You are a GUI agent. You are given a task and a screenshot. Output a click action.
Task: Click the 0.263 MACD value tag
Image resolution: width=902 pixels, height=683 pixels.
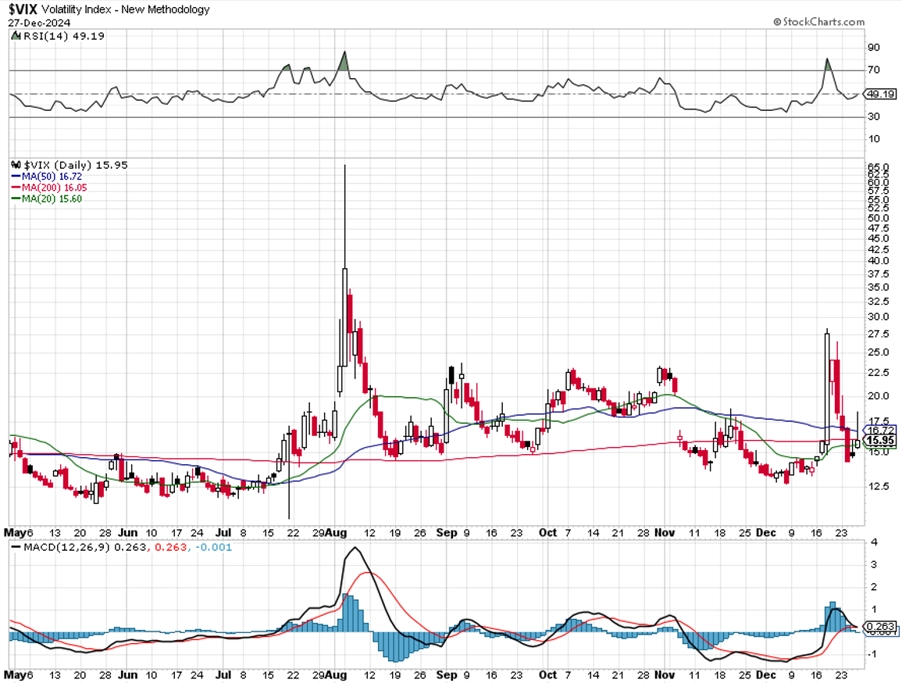coord(880,627)
